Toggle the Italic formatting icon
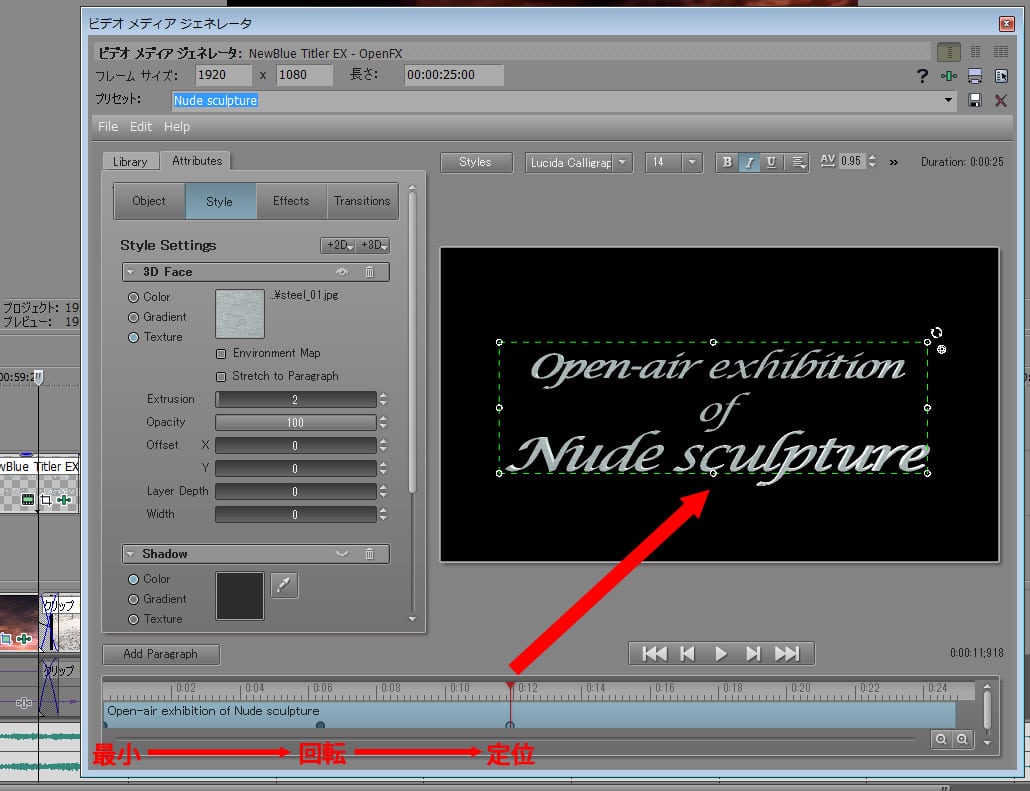 (749, 163)
